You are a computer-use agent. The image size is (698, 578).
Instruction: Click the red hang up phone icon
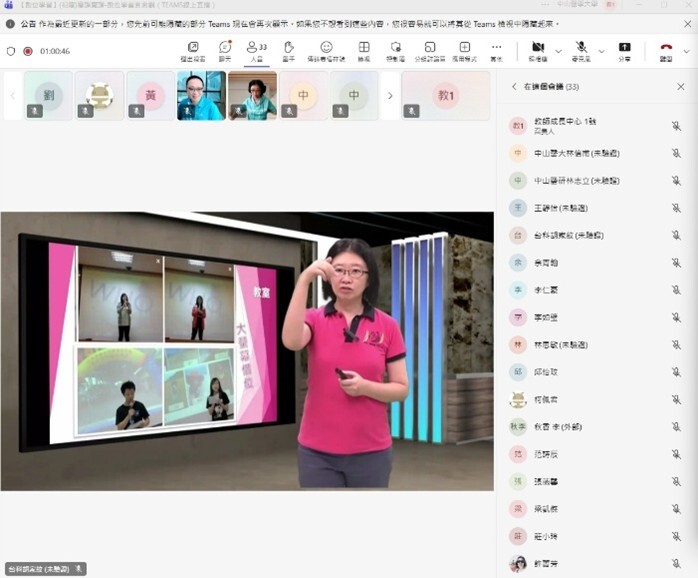(666, 49)
